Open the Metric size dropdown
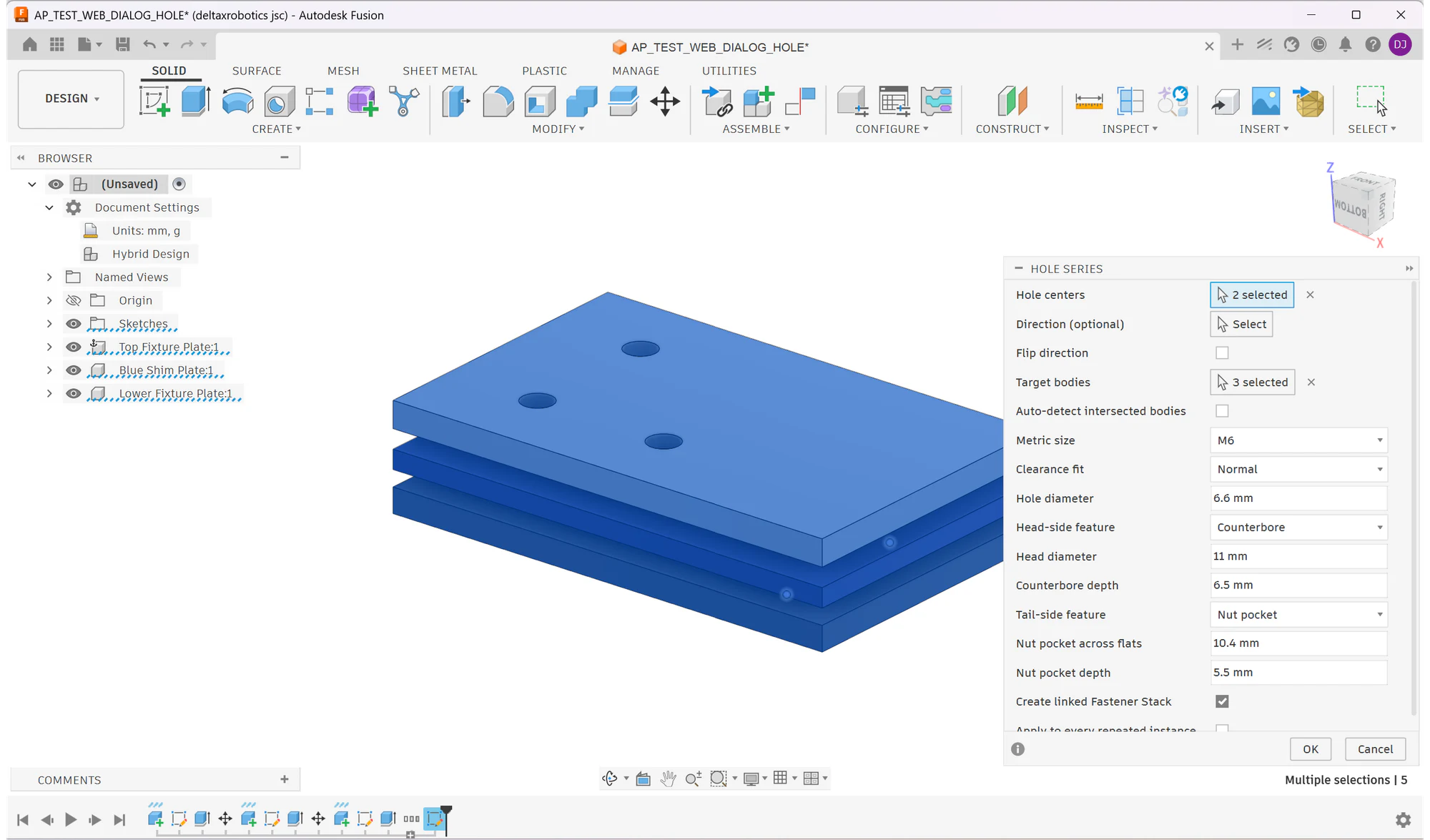 click(x=1298, y=440)
